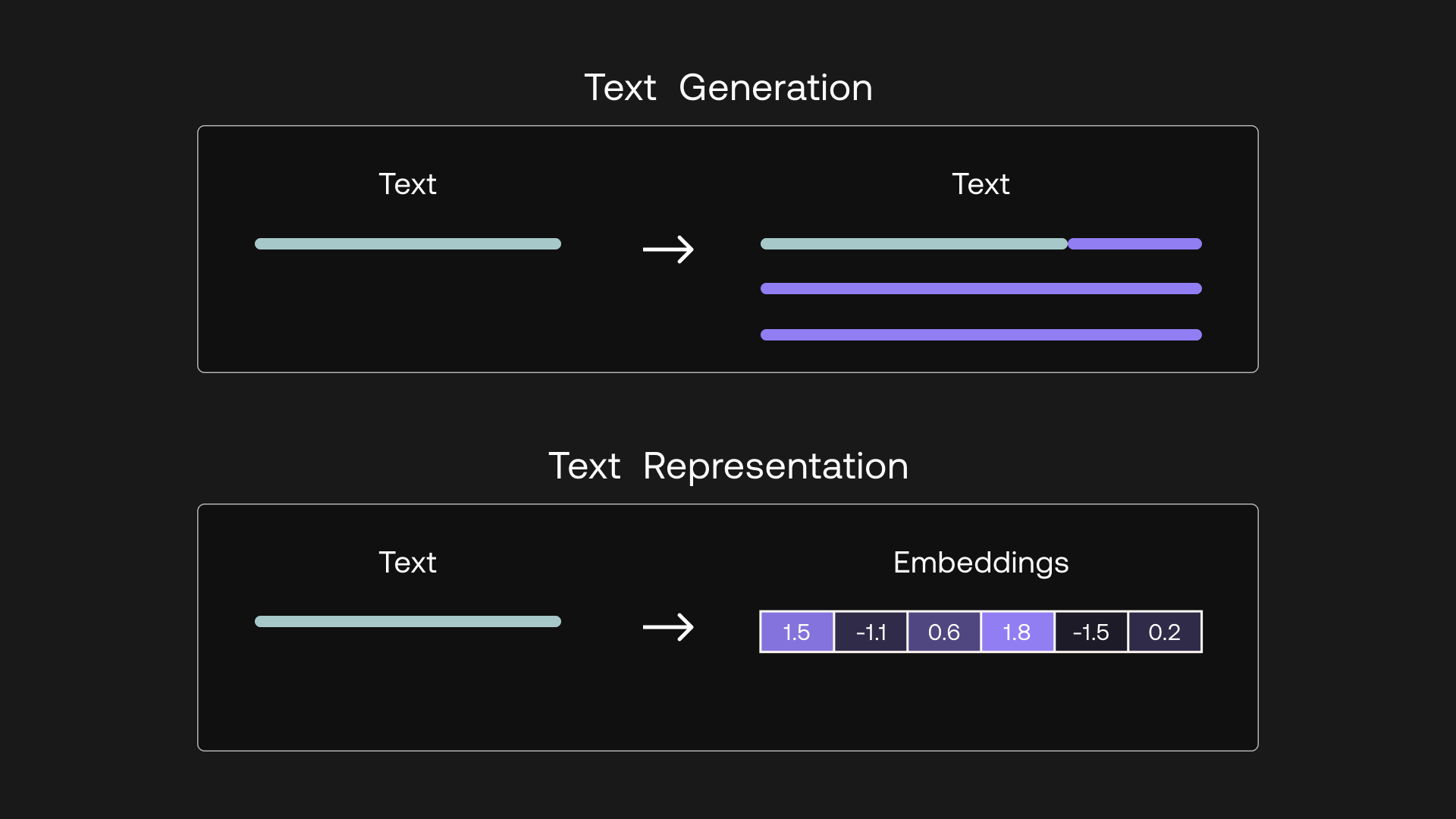Click the Embeddings label
This screenshot has width=1456, height=819.
(981, 563)
